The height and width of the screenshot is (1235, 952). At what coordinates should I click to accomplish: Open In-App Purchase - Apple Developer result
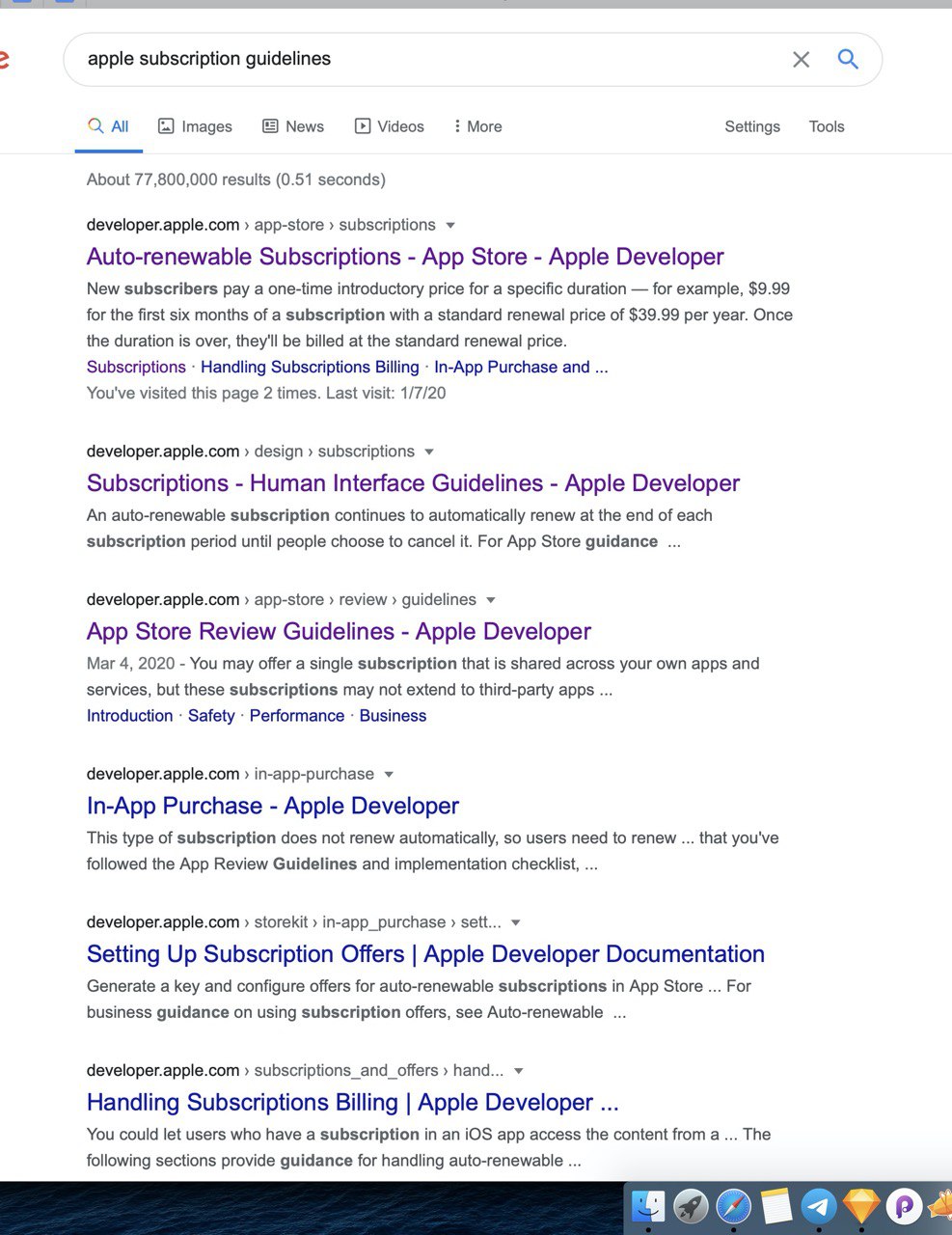click(x=273, y=806)
